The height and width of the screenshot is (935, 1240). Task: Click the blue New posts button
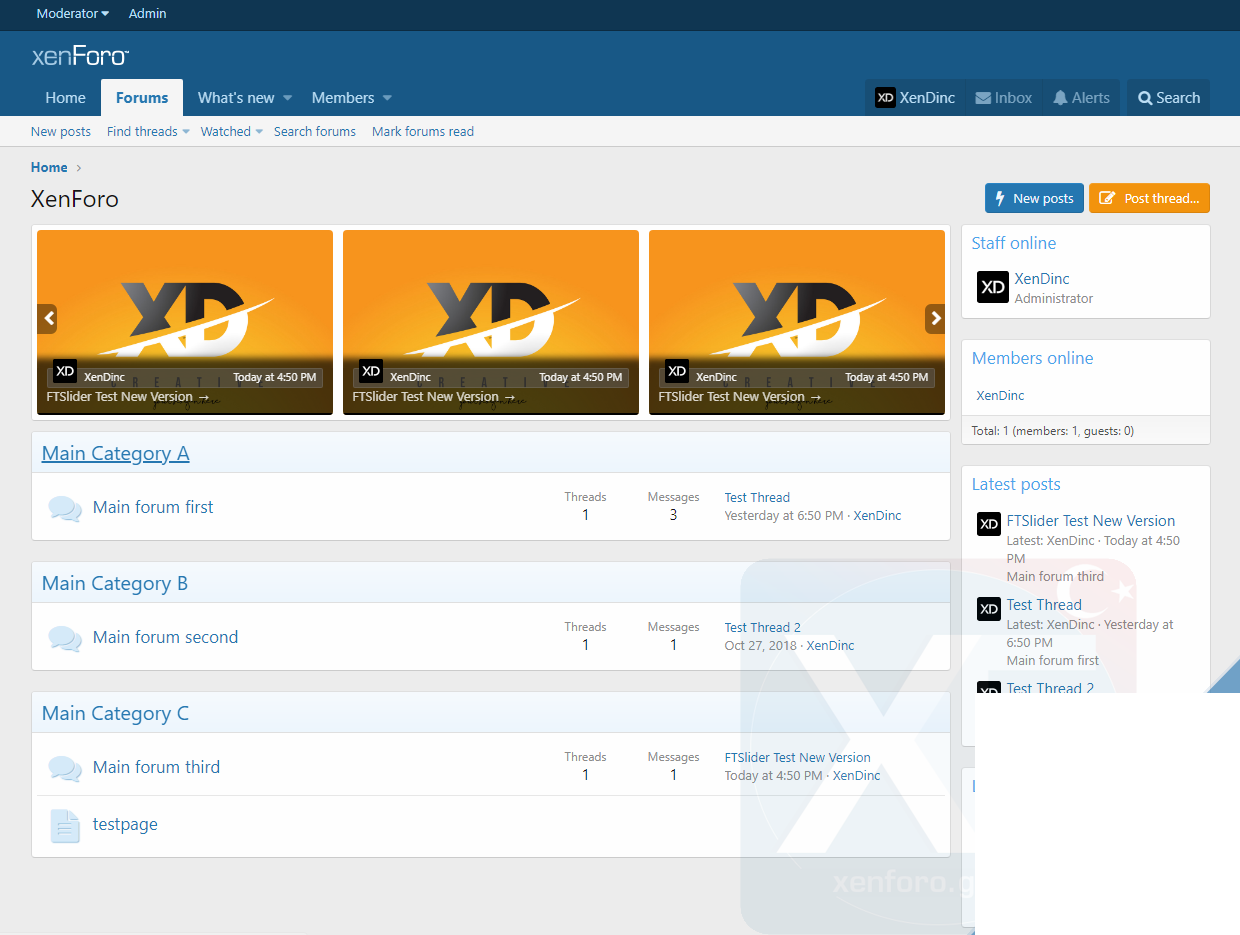coord(1034,198)
